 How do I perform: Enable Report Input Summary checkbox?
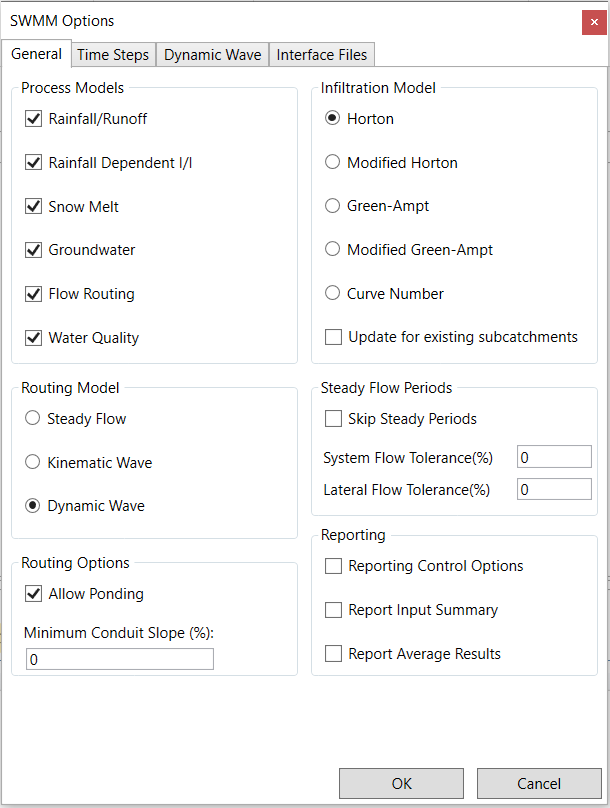point(334,610)
